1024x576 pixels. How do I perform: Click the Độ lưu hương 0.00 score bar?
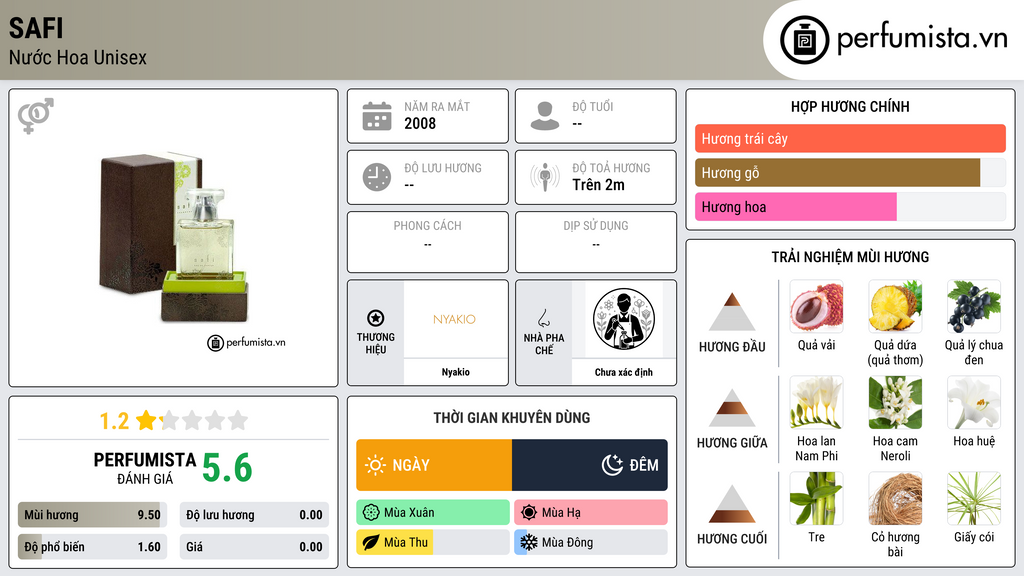coord(254,515)
